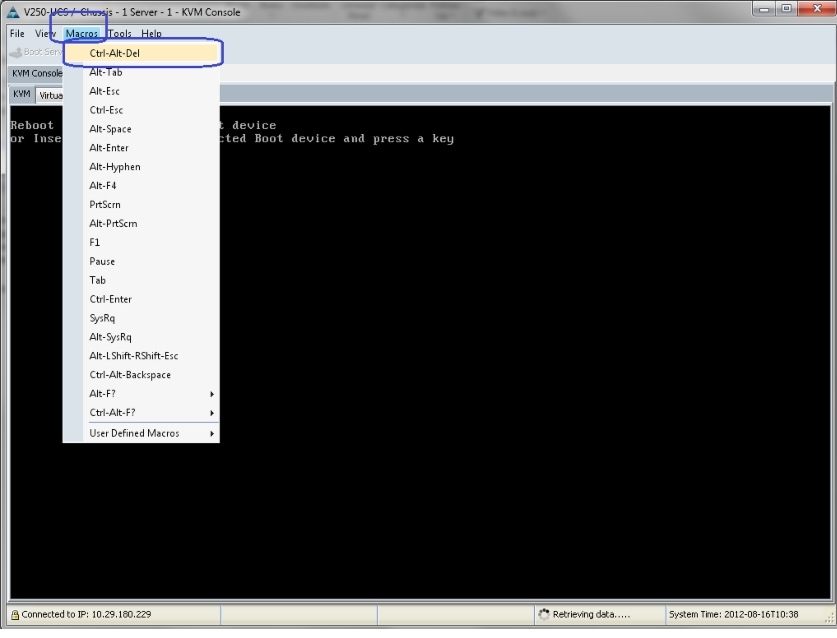This screenshot has height=638, width=837.
Task: Select the Virtual Media sub-tab
Action: [x=50, y=96]
